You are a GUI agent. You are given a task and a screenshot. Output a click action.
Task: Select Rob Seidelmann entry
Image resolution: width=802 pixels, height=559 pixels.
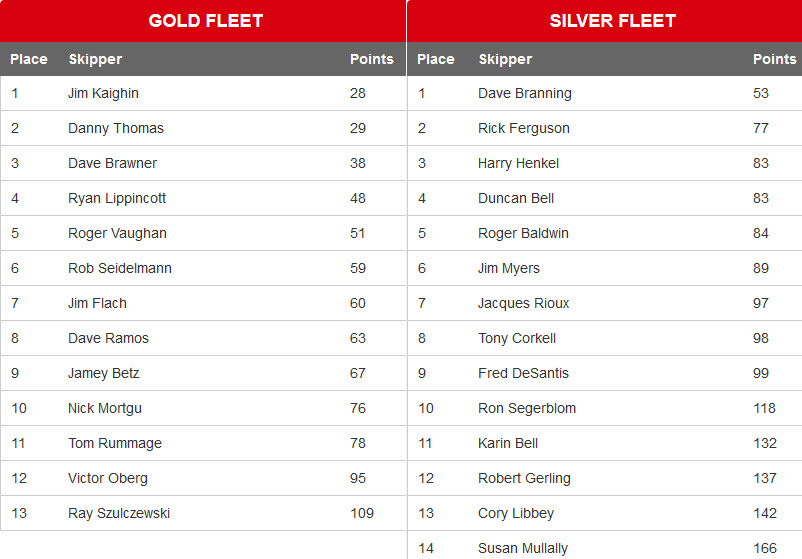click(x=120, y=268)
